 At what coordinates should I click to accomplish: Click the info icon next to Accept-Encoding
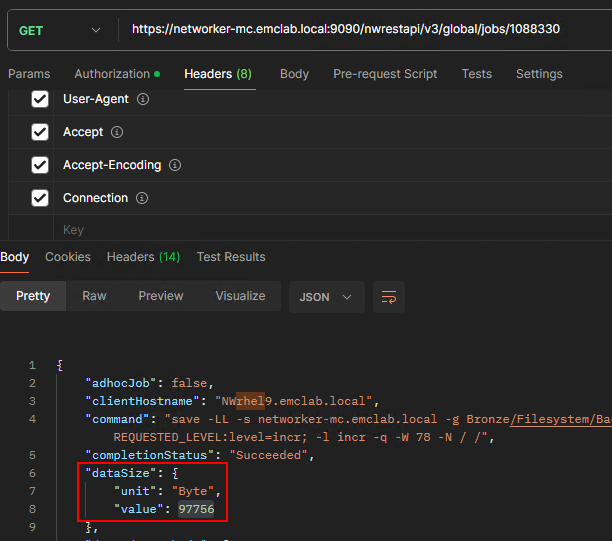pos(175,165)
